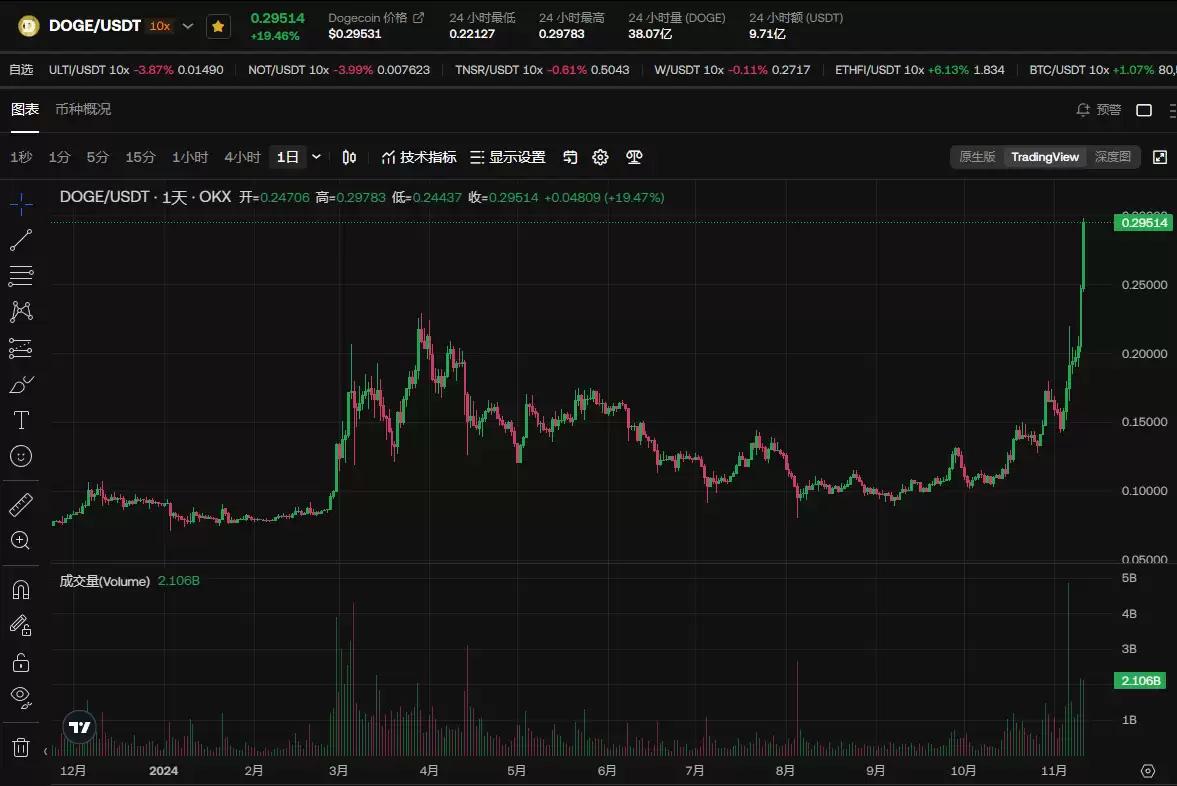Open 技术指标 indicators
This screenshot has width=1177, height=786.
(419, 157)
